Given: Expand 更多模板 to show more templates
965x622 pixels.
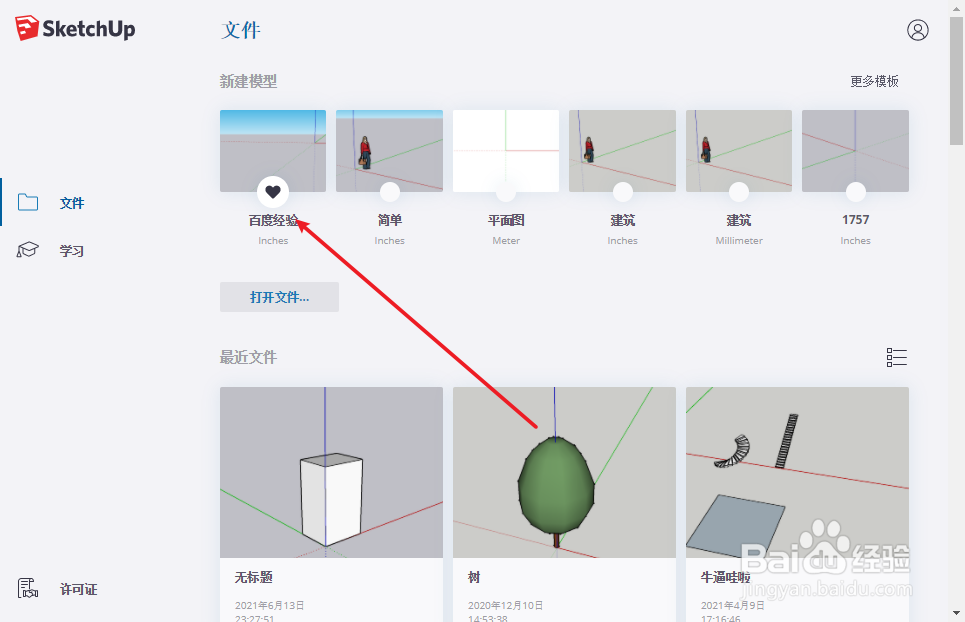Looking at the screenshot, I should [x=875, y=81].
